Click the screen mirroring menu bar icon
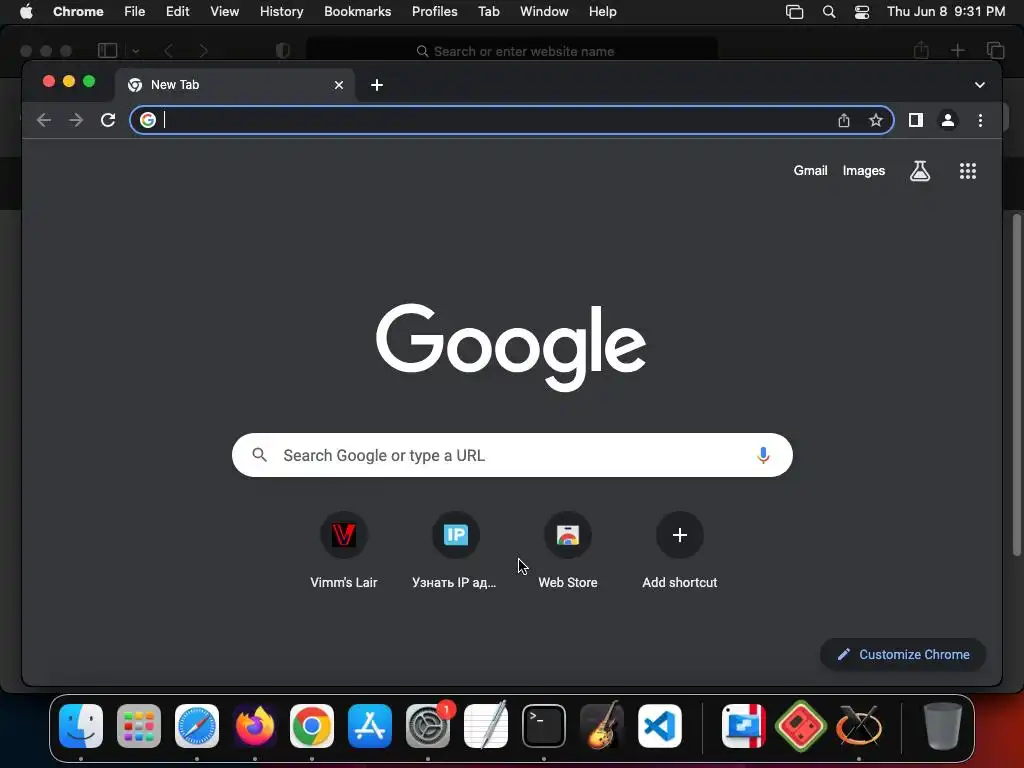This screenshot has height=768, width=1024. click(x=794, y=12)
